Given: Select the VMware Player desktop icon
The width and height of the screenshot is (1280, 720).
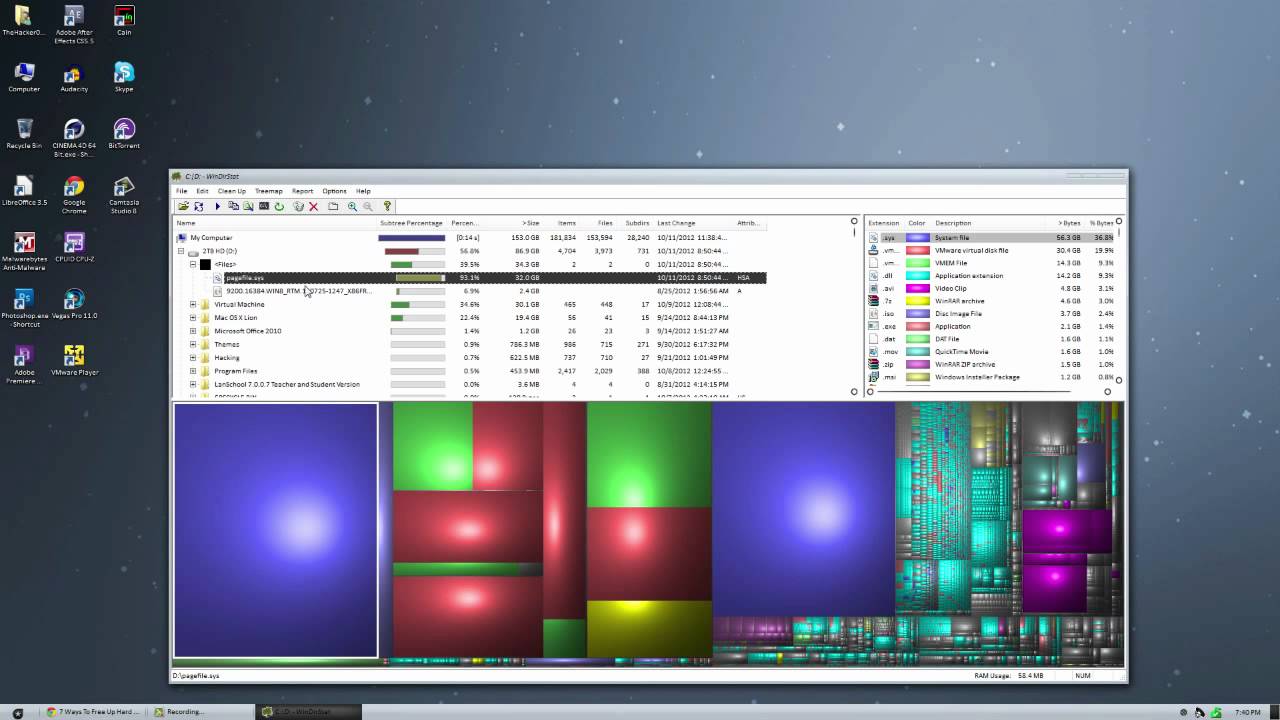Looking at the screenshot, I should coord(74,361).
